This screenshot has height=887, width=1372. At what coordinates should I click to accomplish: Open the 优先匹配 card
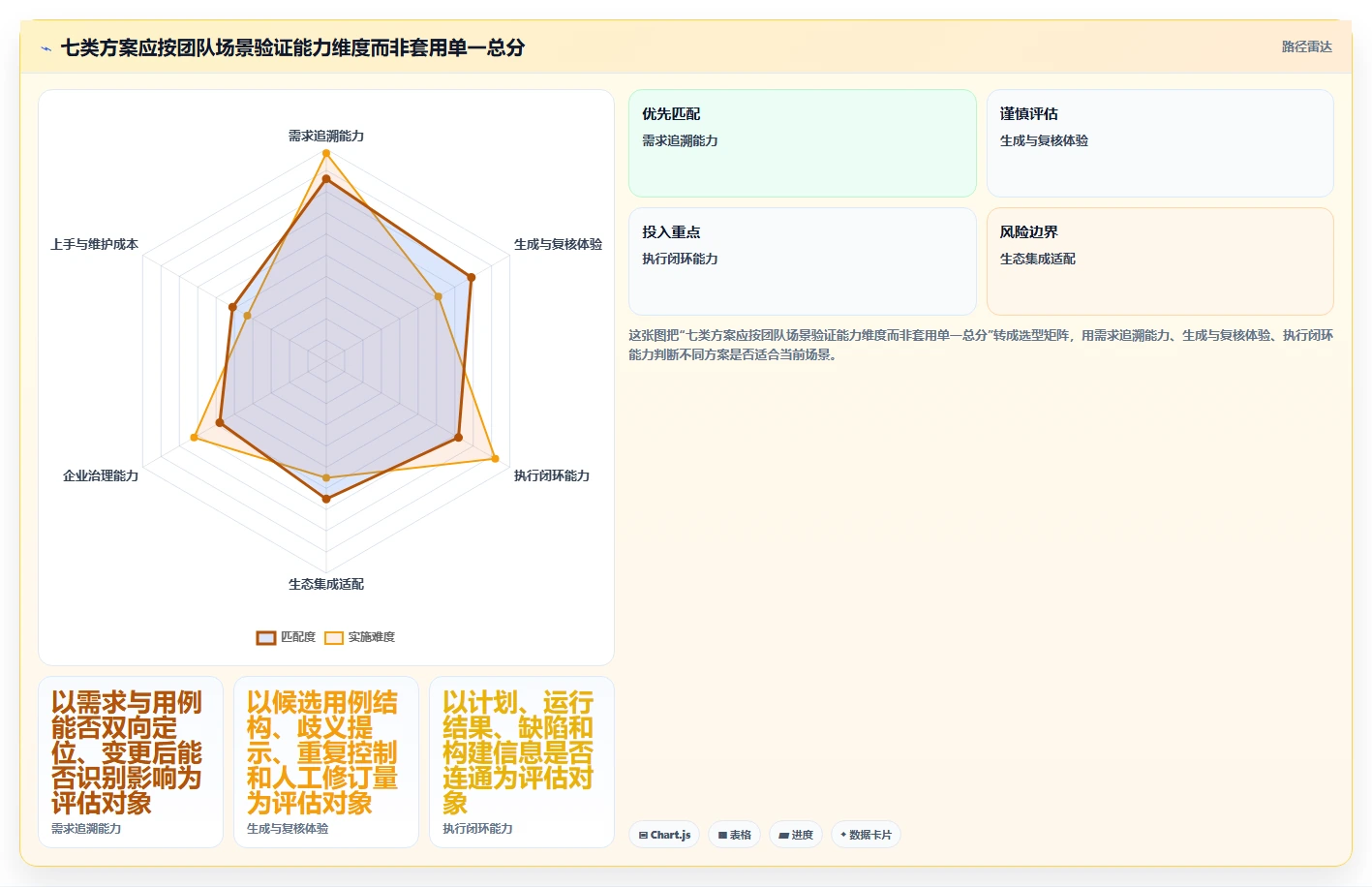803,143
